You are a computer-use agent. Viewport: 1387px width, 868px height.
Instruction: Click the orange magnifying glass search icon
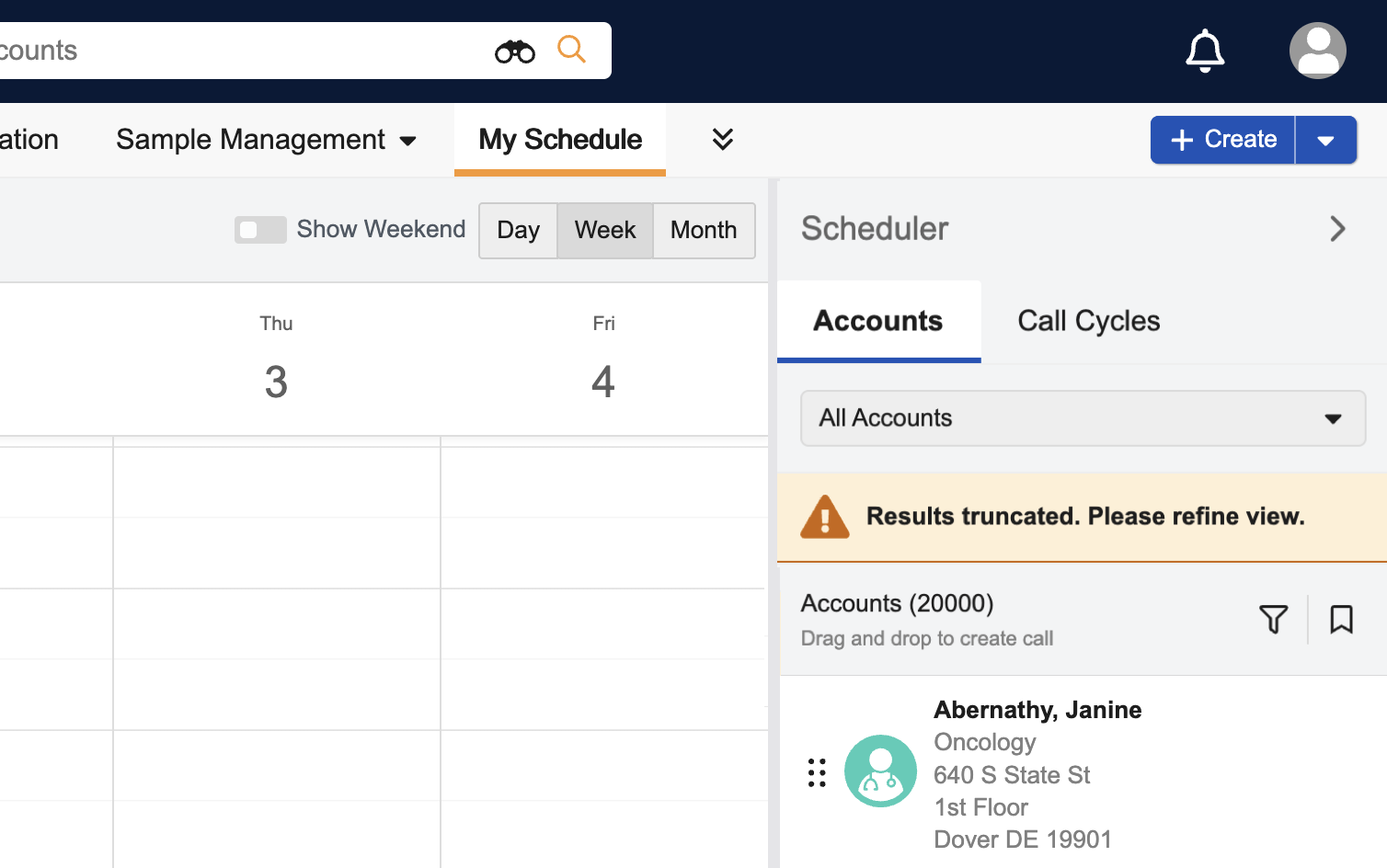571,50
